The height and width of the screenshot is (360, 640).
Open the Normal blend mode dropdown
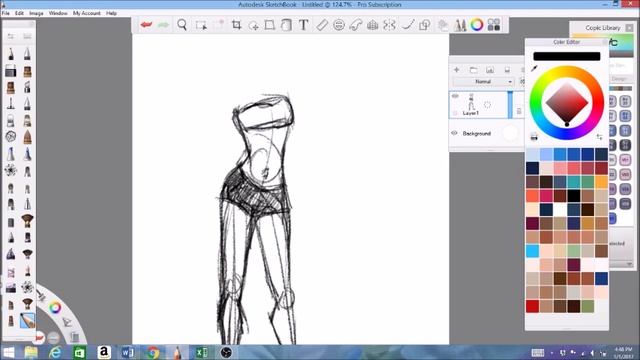point(483,82)
